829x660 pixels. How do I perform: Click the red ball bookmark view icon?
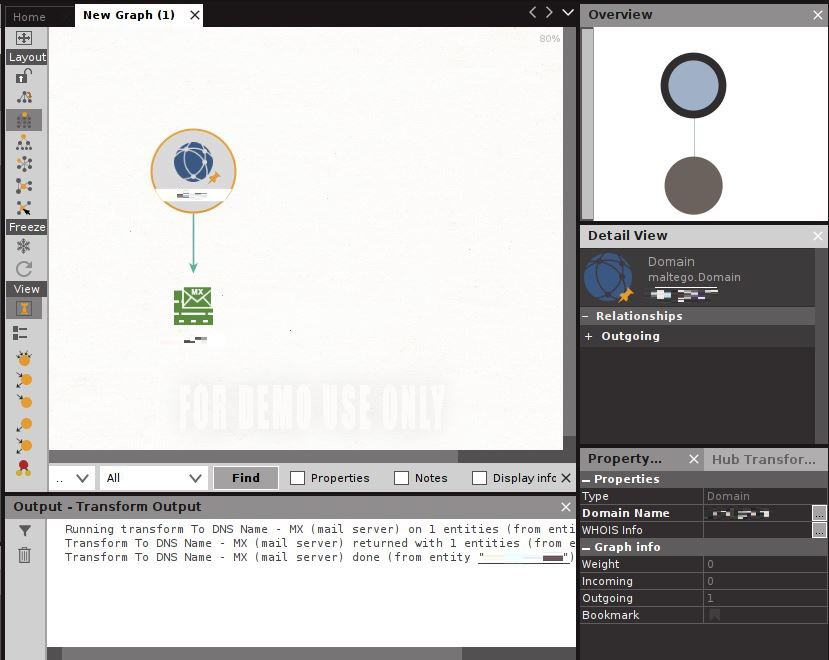click(24, 468)
